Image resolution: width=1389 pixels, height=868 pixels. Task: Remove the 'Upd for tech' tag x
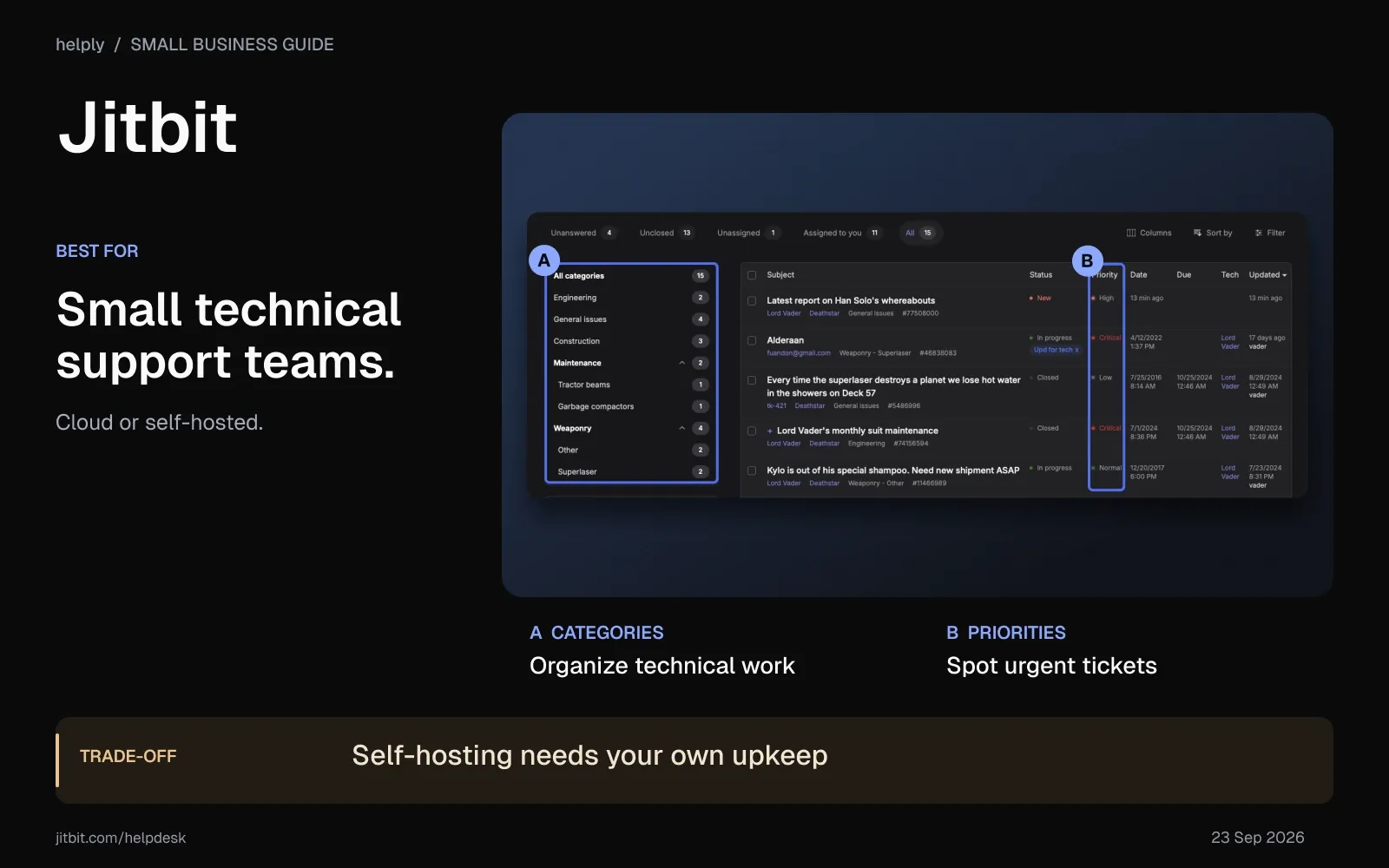(x=1077, y=350)
